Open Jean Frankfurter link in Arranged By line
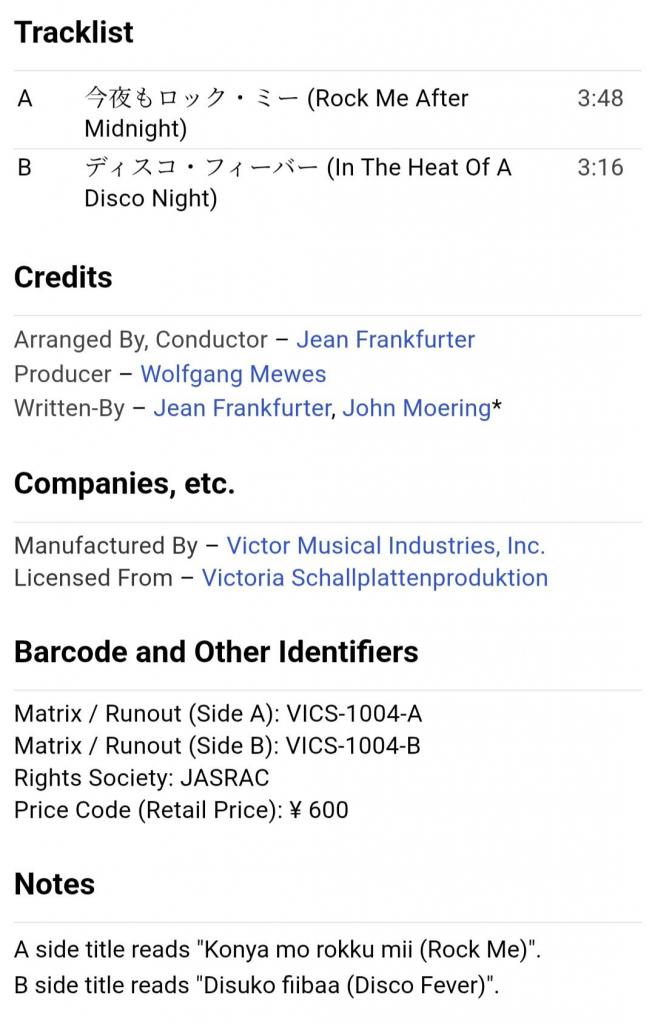655x1024 pixels. pos(385,340)
